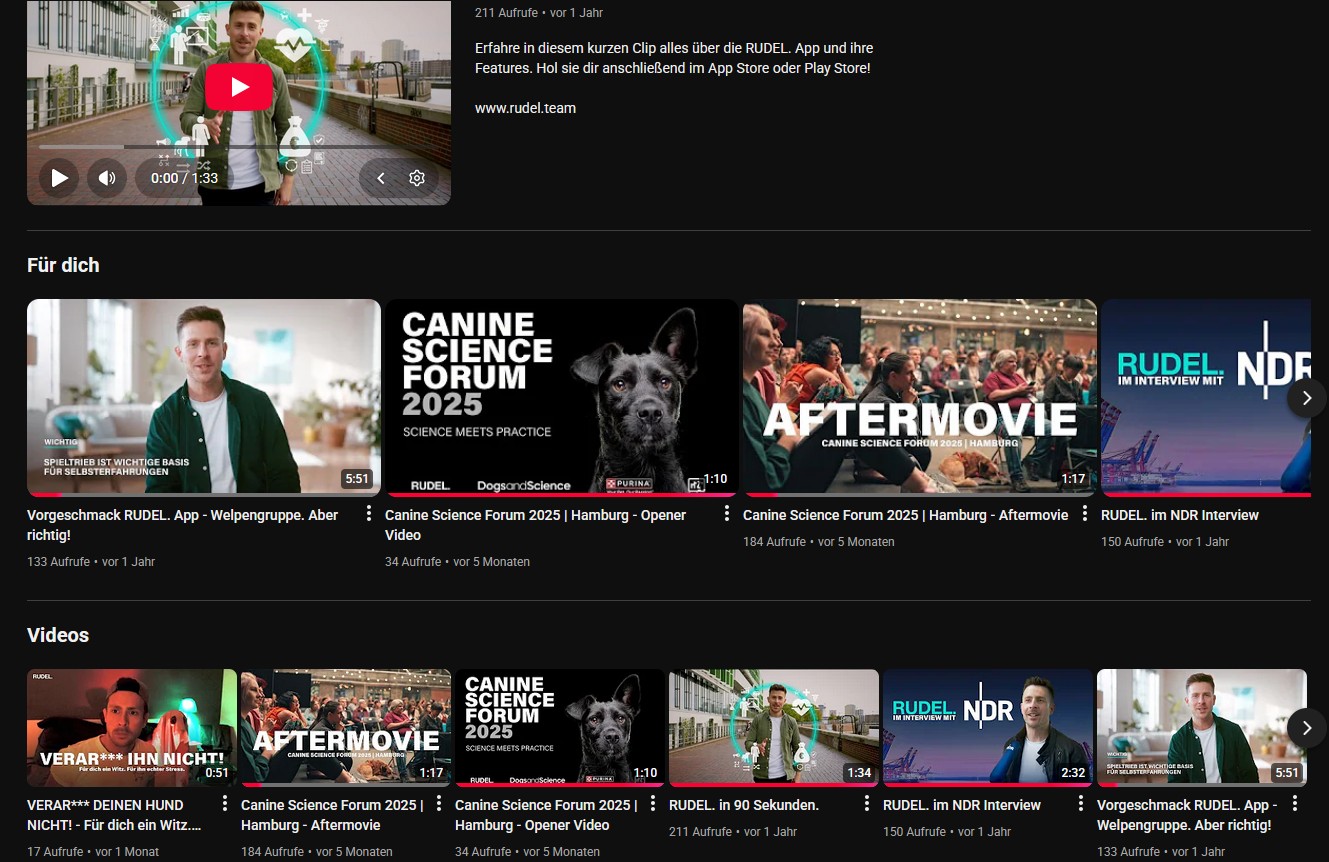
Task: Expand the player controls with the left chevron
Action: click(381, 178)
